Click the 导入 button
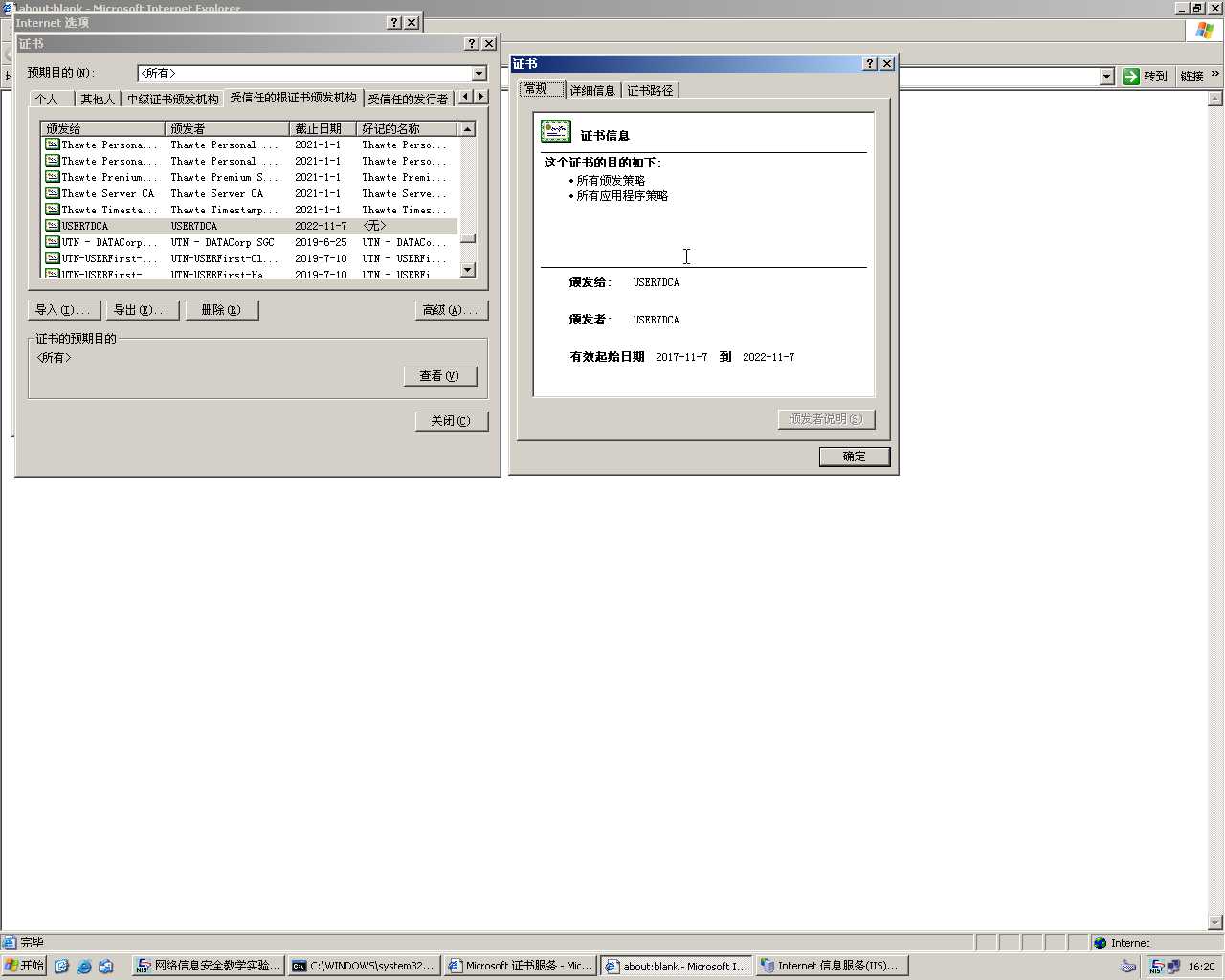Viewport: 1225px width, 980px height. point(64,310)
